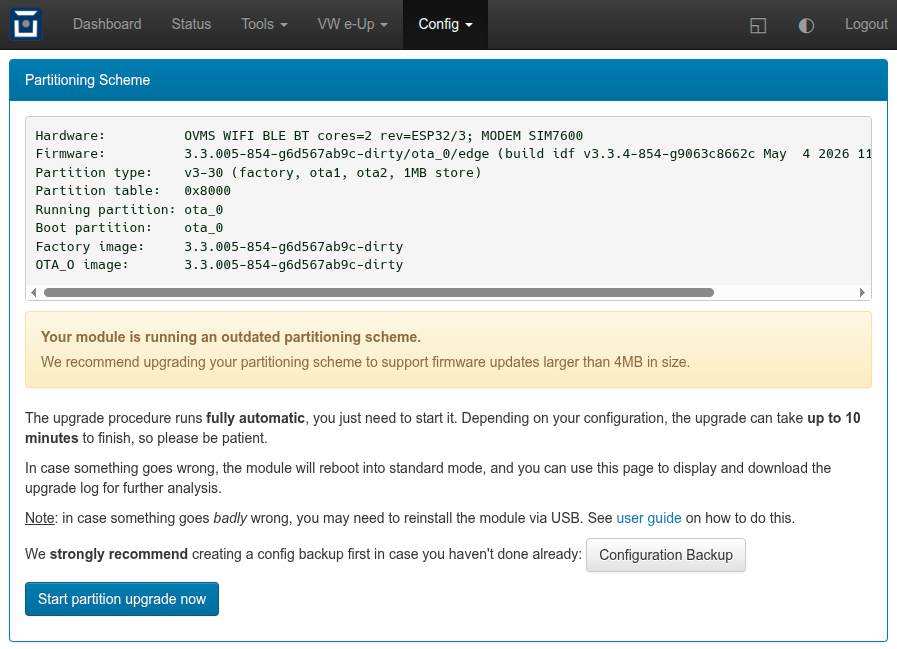Click the scrollbar right arrow

(x=862, y=292)
